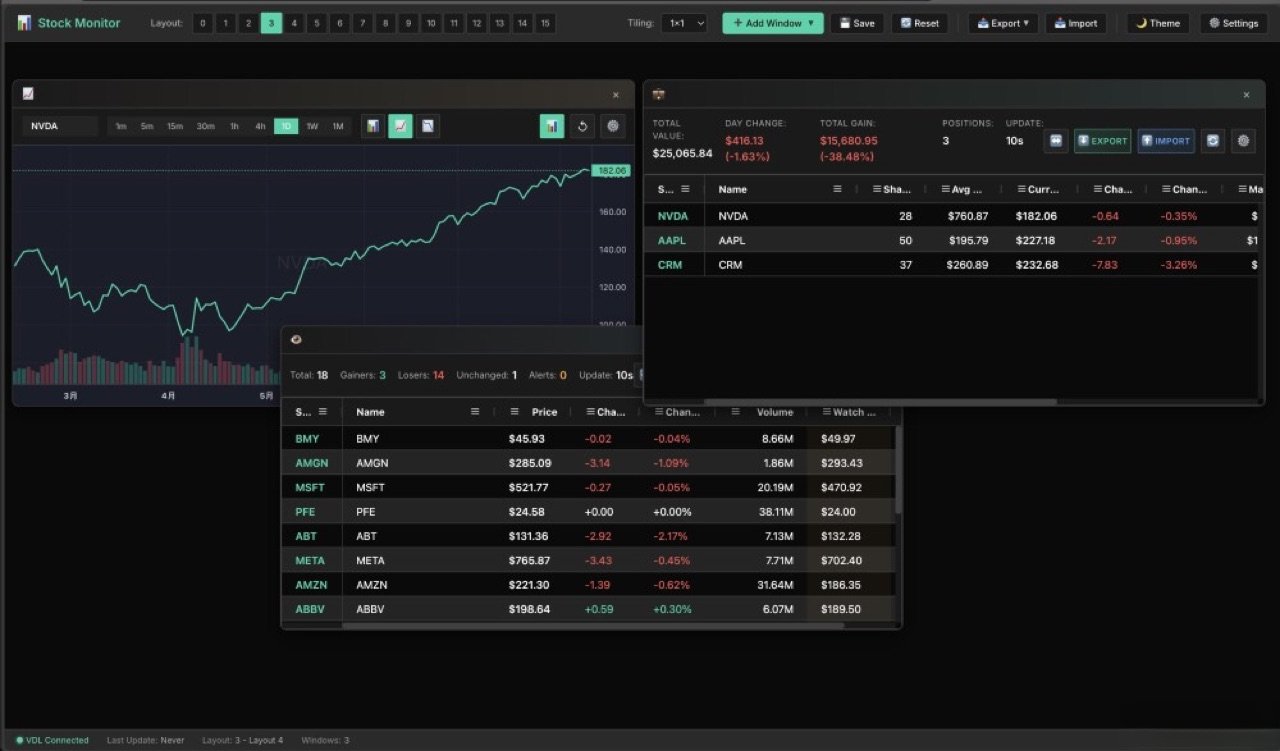Click ABBV price $198.64
This screenshot has width=1280, height=751.
click(529, 609)
